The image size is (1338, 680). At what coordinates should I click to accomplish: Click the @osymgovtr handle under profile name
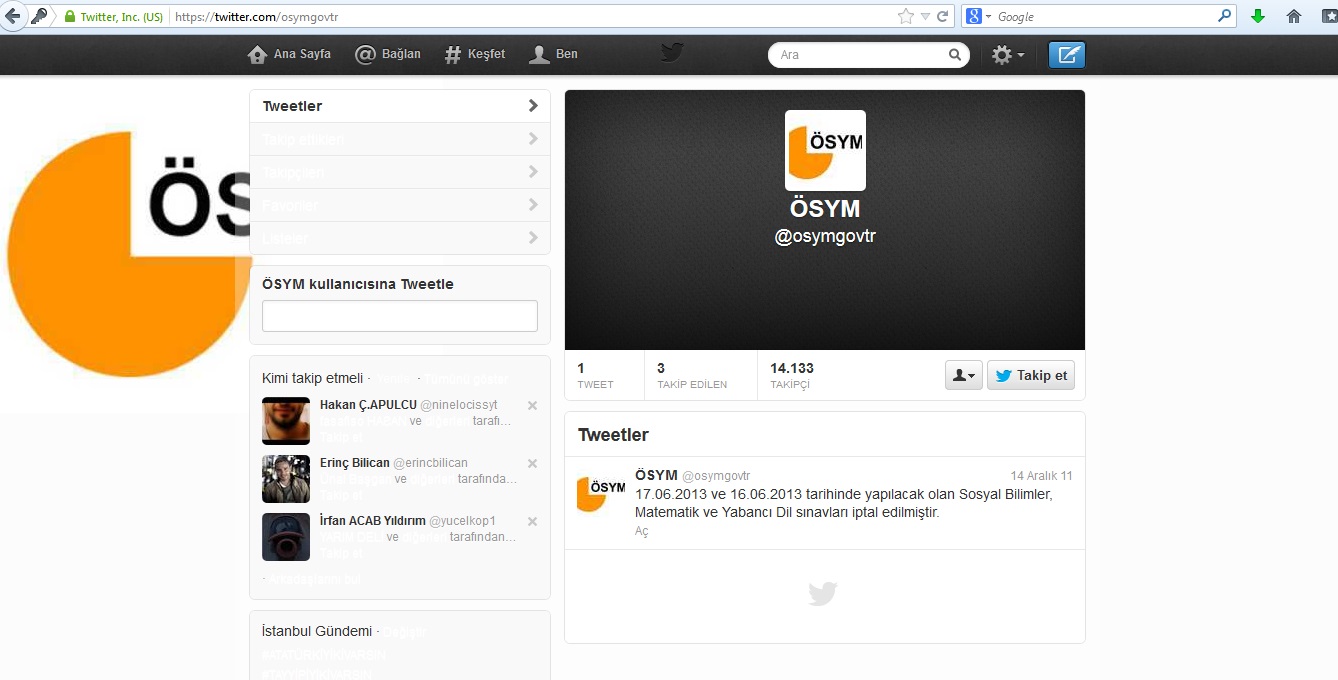click(825, 237)
